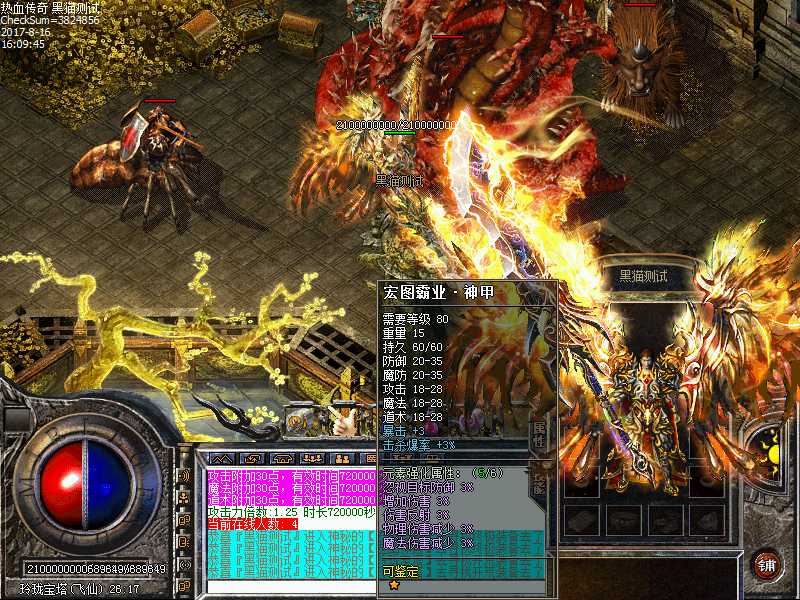Select the first slot in bottom equipment row
The image size is (800, 600).
click(582, 520)
